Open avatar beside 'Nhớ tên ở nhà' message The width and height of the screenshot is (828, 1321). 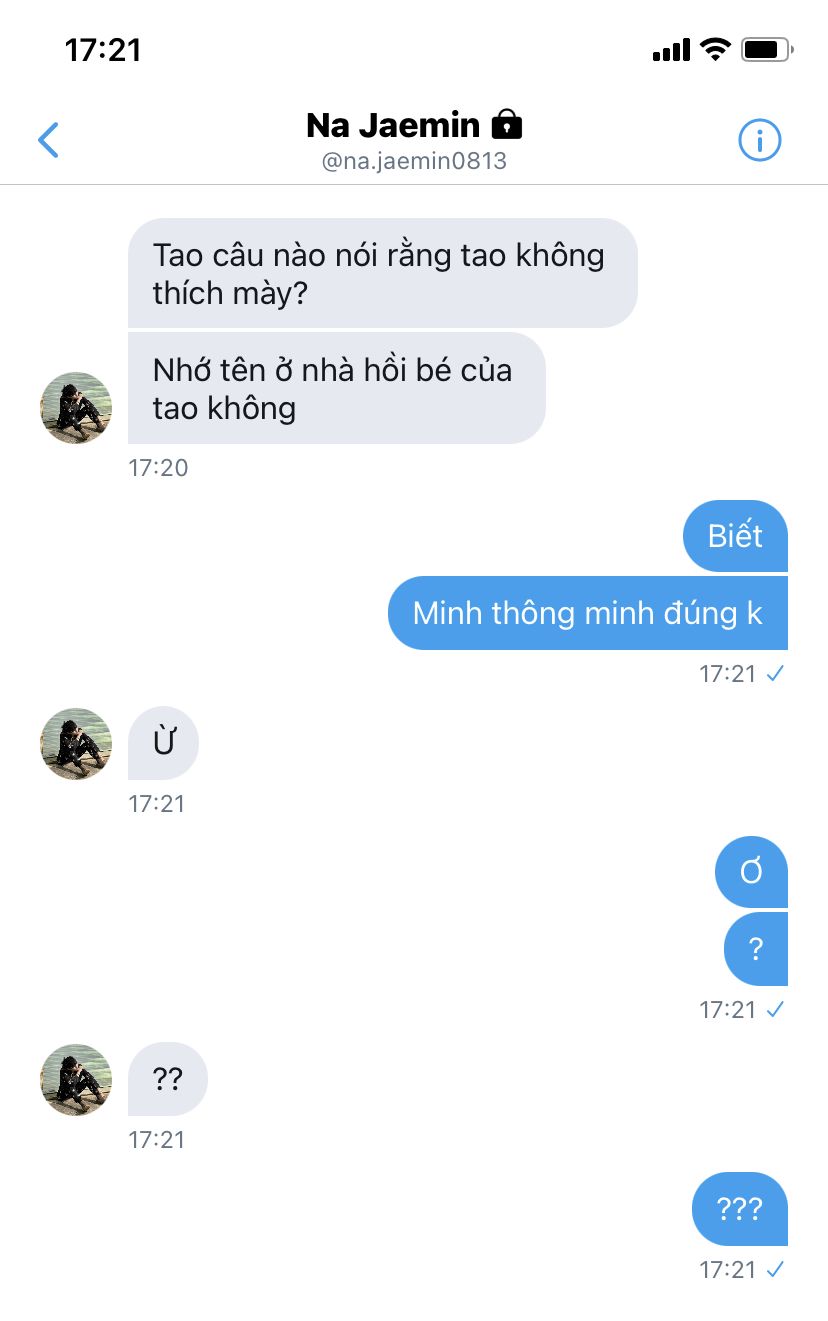tap(76, 408)
